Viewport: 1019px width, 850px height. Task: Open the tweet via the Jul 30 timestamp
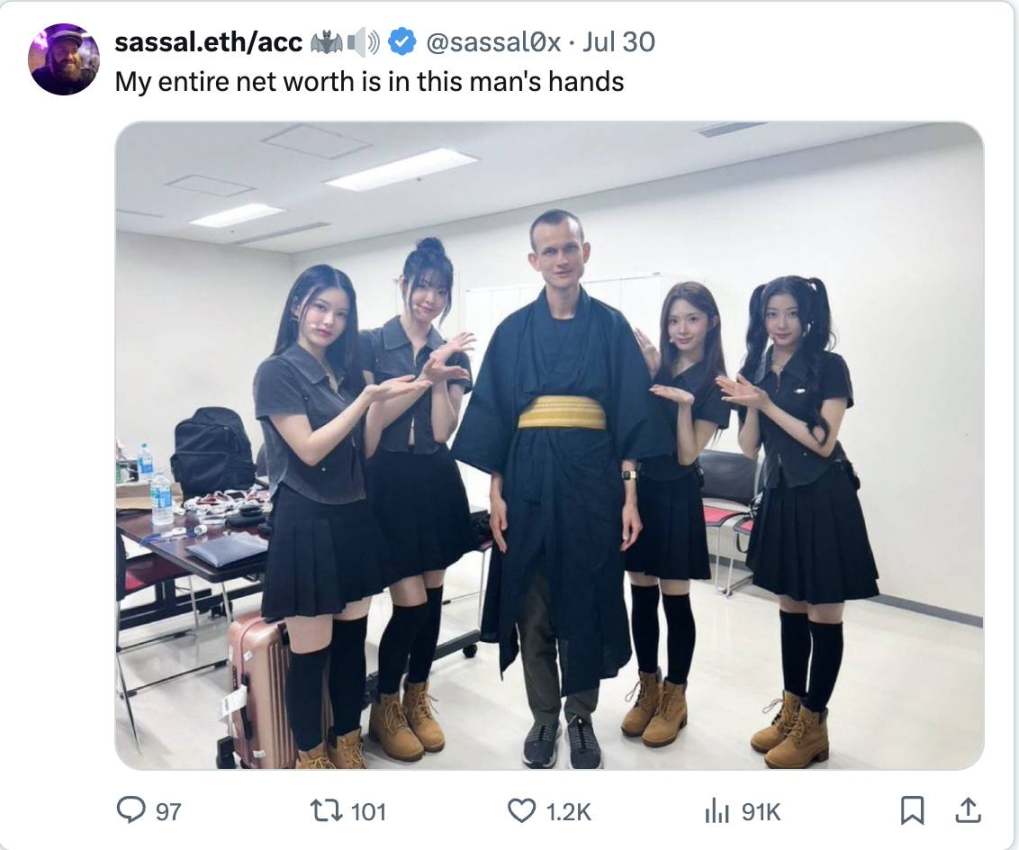point(618,42)
